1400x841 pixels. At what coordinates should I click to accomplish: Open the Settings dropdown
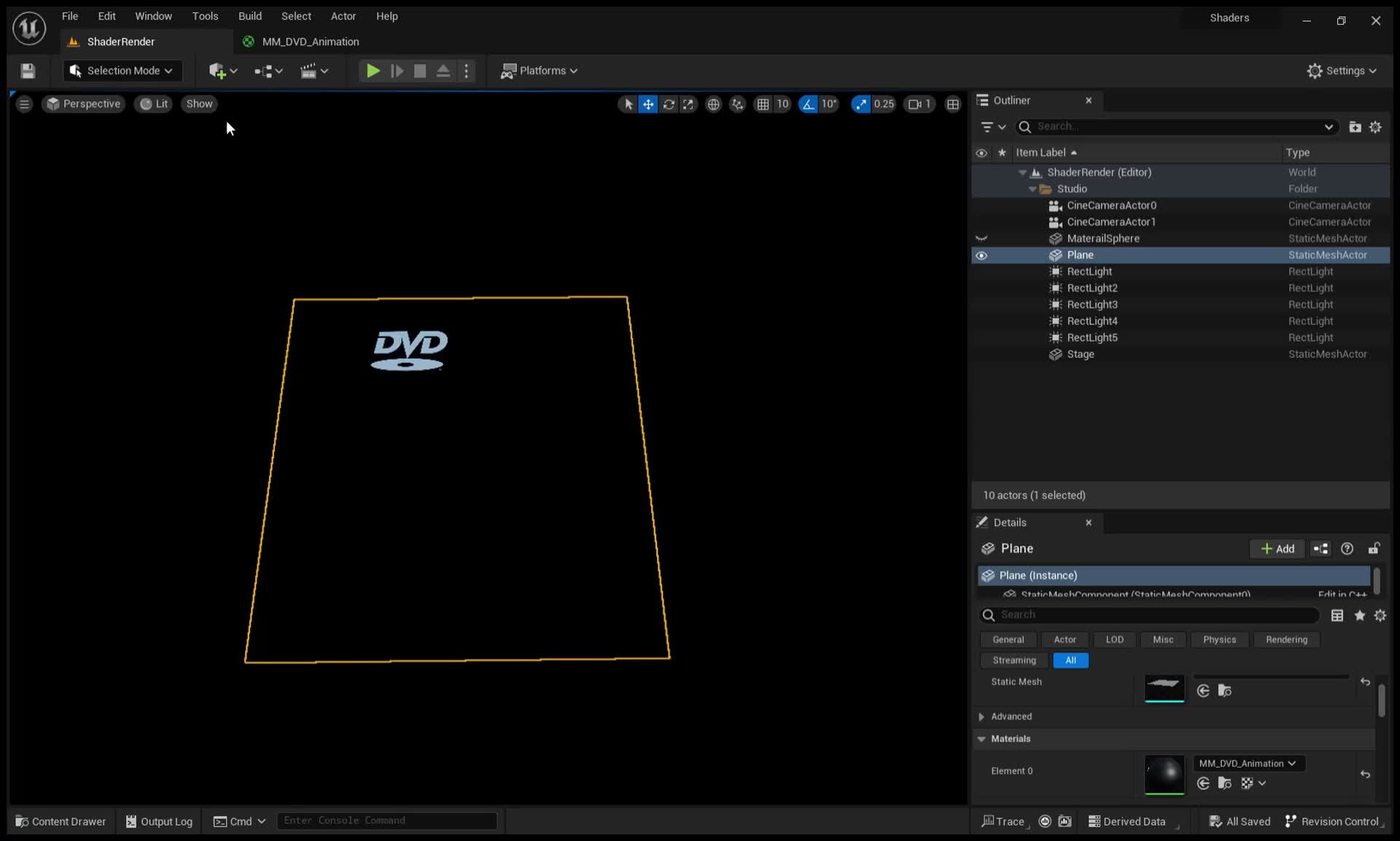pyautogui.click(x=1342, y=71)
